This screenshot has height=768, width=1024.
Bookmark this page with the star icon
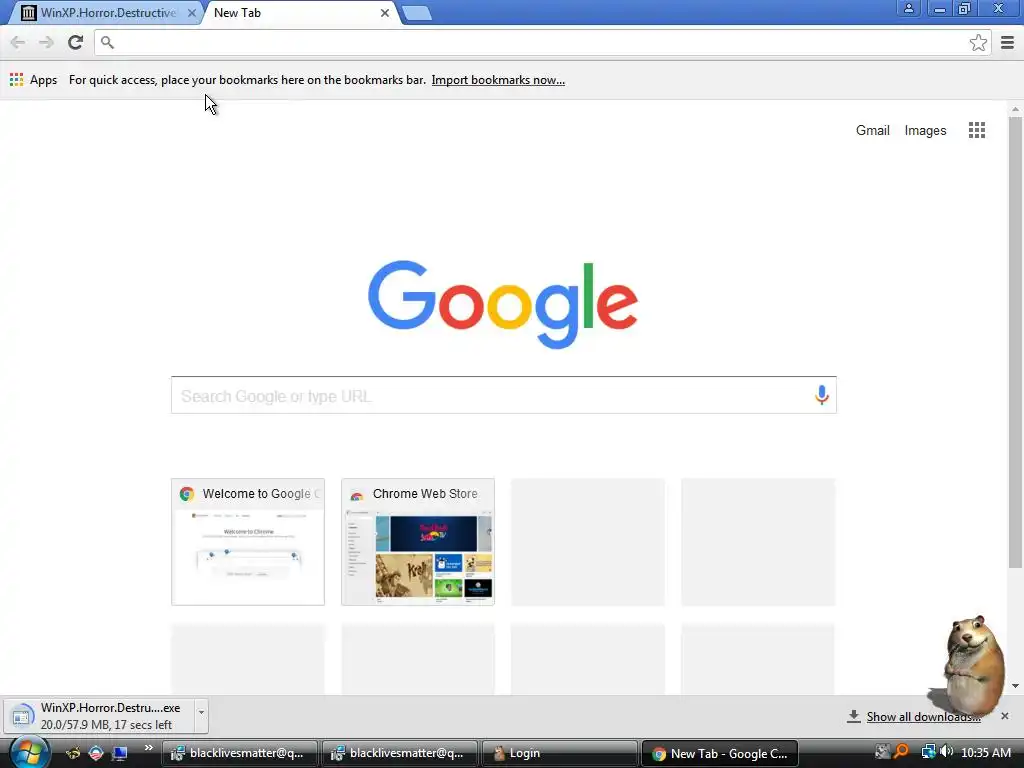tap(978, 42)
